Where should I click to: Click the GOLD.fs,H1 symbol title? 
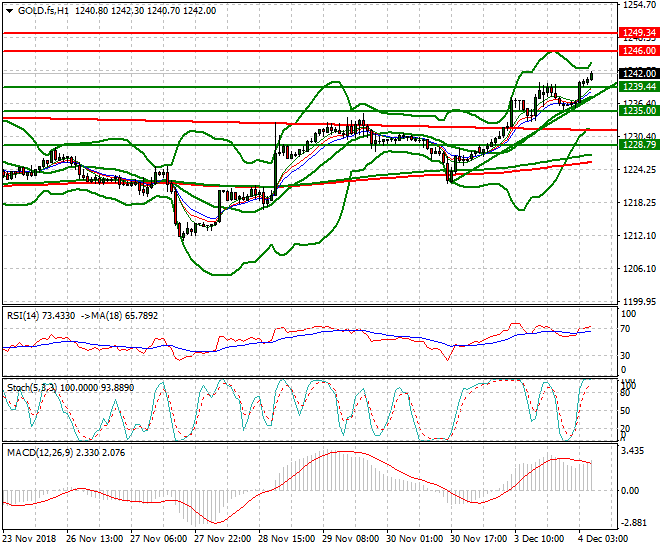click(x=43, y=9)
